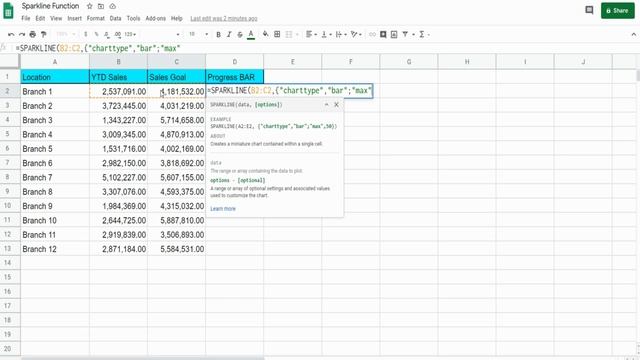This screenshot has width=640, height=360.
Task: Click decrease decimal places icon
Action: (x=107, y=34)
